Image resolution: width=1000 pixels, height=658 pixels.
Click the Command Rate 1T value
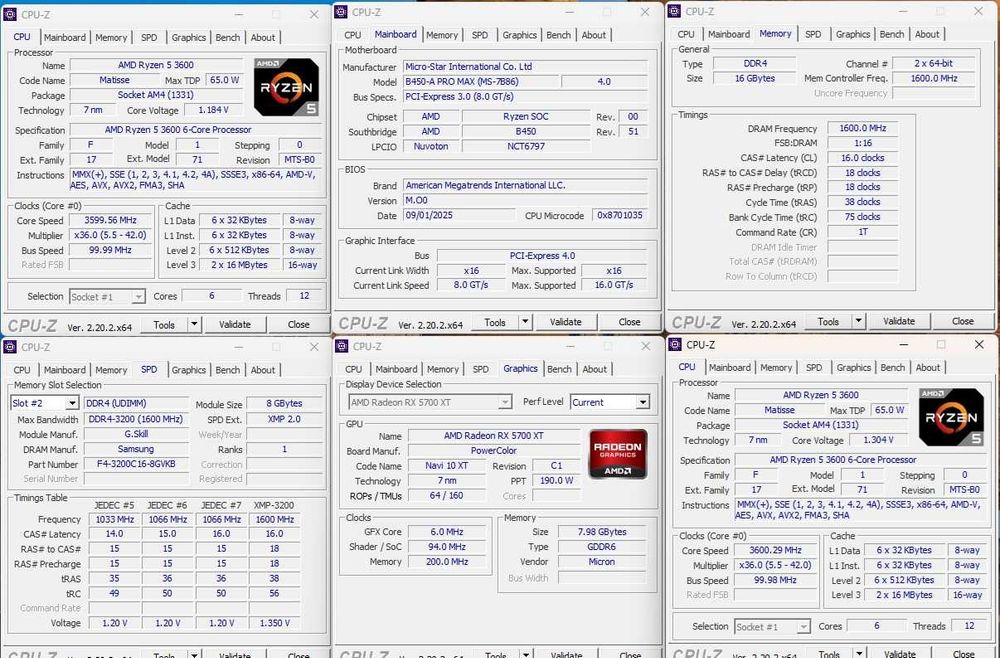[x=862, y=232]
